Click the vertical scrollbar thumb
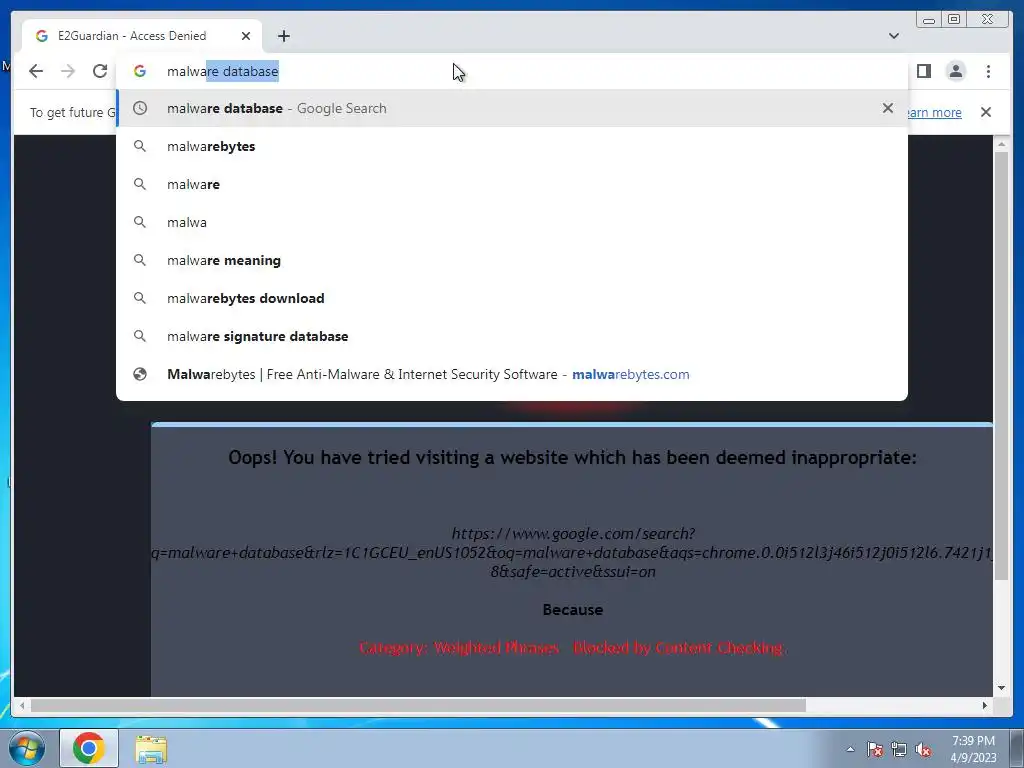The width and height of the screenshot is (1024, 768). point(1001,365)
